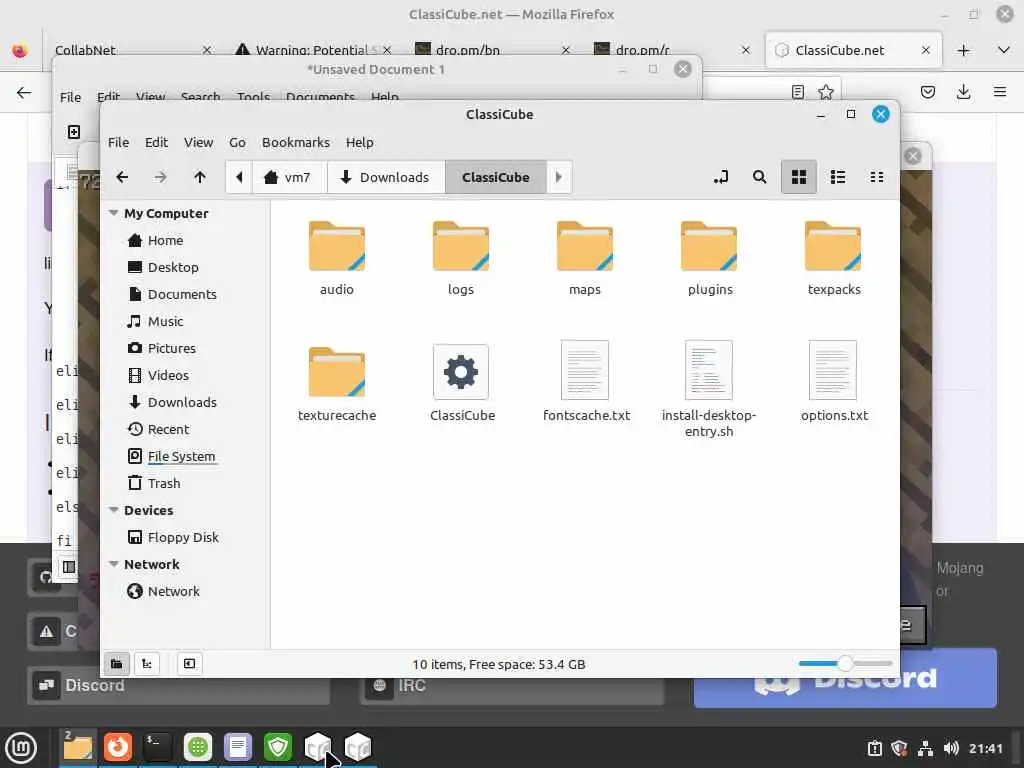Open volume control in system tray
The image size is (1024, 768).
[x=951, y=748]
